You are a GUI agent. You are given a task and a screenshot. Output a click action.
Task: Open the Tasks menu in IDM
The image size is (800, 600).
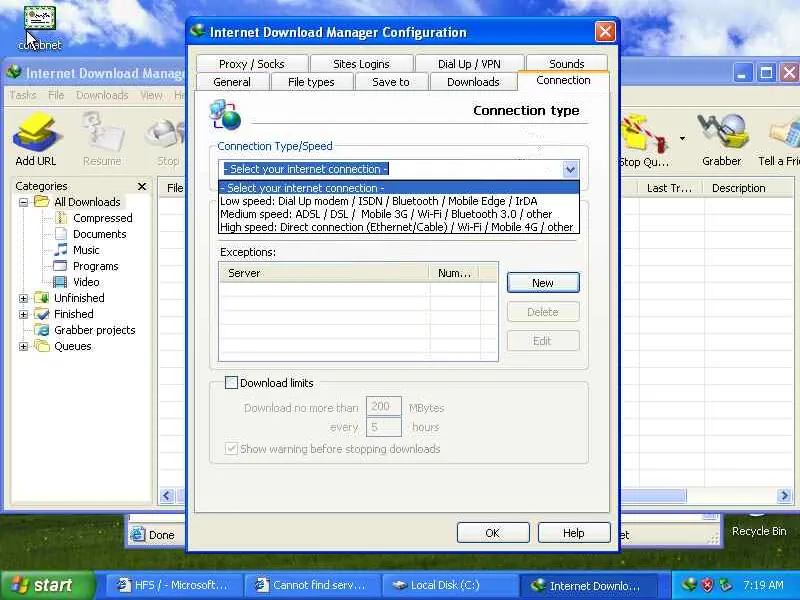[x=22, y=95]
